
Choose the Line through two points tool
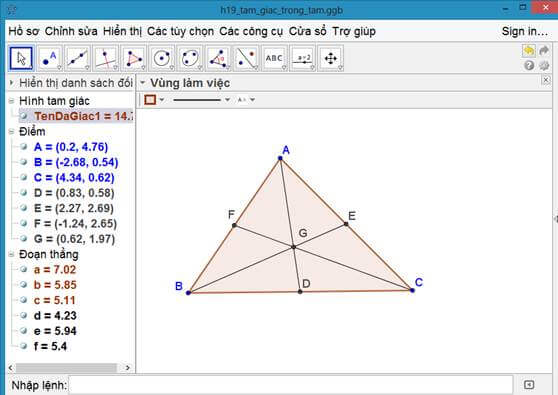tap(78, 58)
